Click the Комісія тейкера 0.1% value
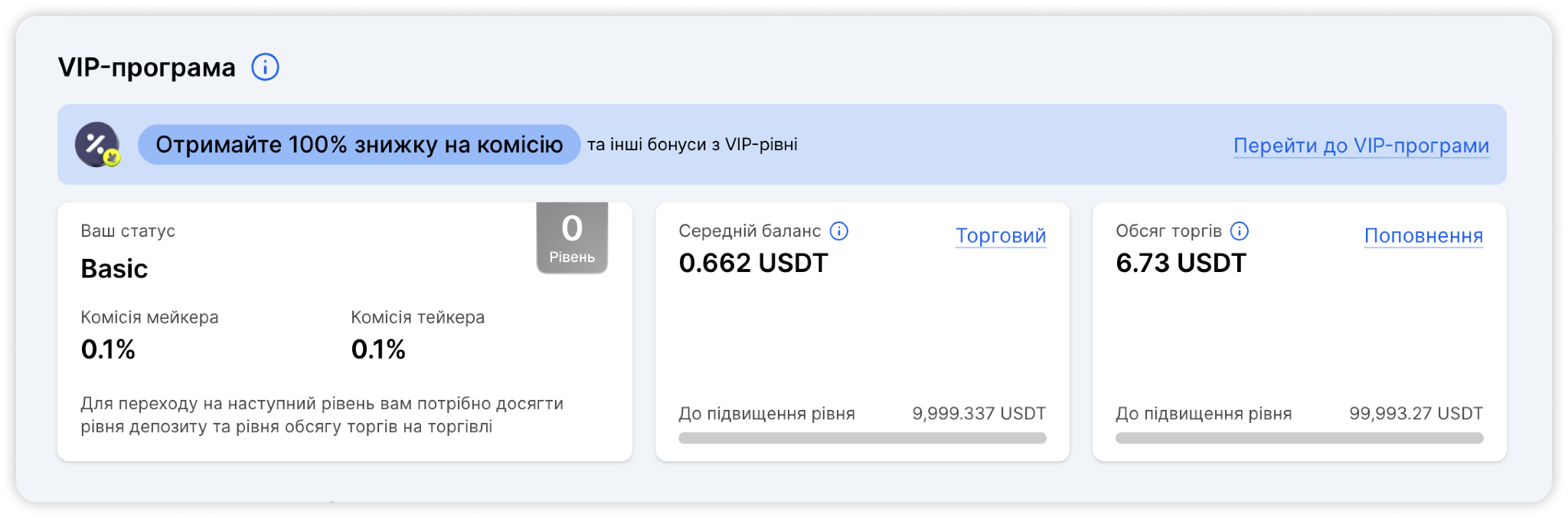 pos(378,350)
